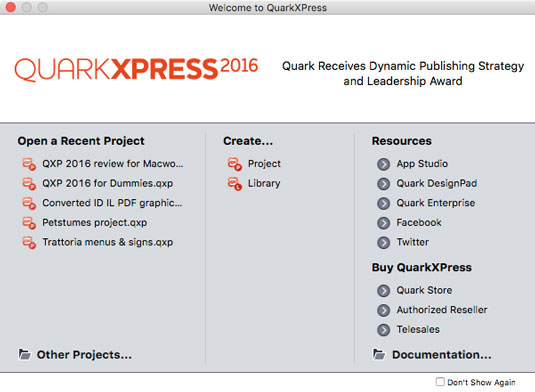Click the project icon beside QXP 2016 for Dummies.qxp

tap(29, 184)
